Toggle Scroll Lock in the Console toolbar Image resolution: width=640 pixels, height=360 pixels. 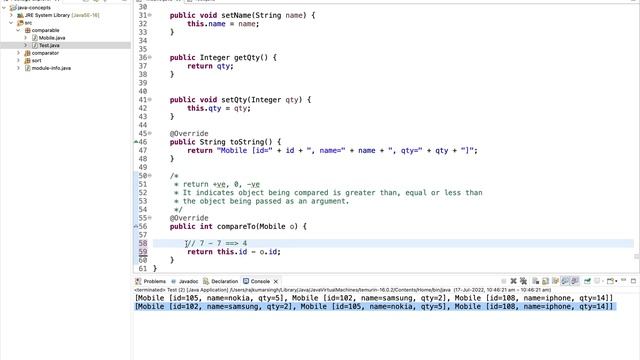pos(545,281)
